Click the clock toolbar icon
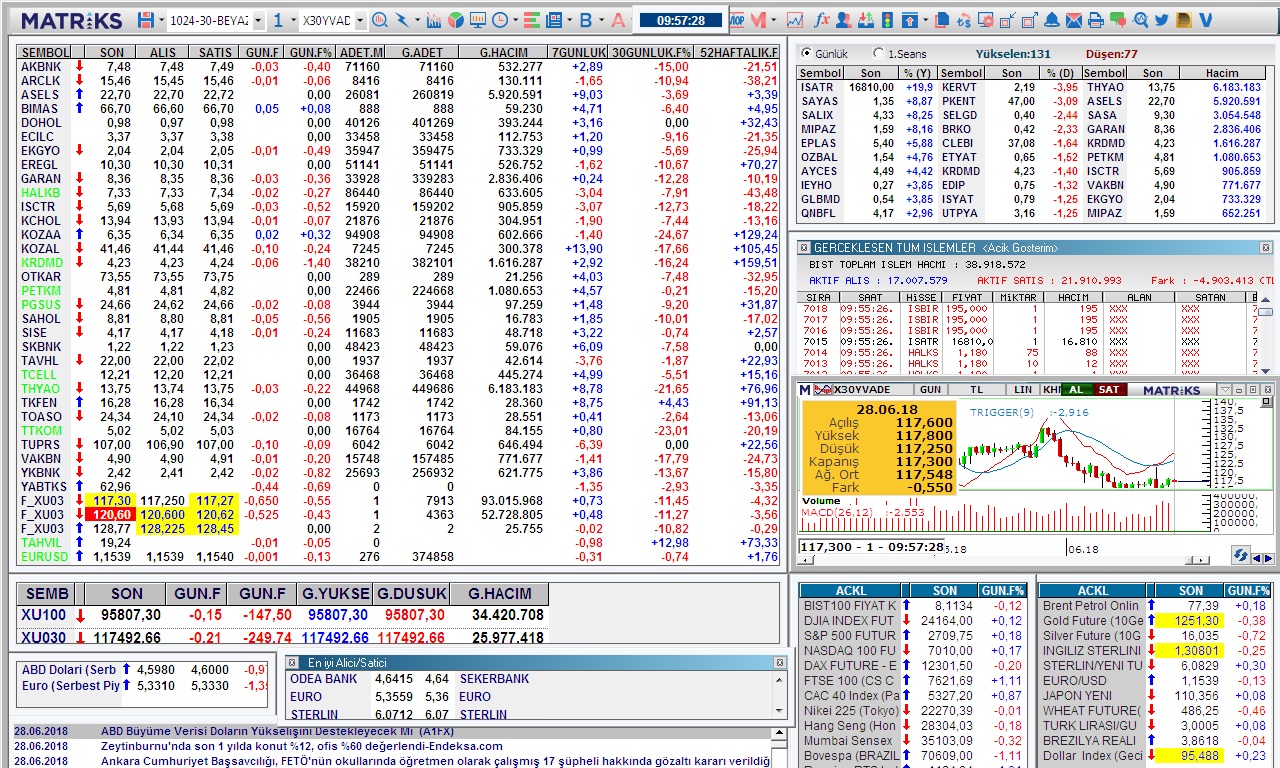Viewport: 1280px width, 768px height. 499,20
